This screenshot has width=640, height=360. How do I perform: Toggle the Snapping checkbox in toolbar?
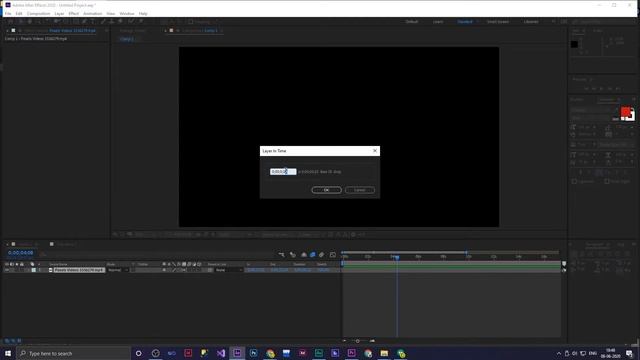tap(191, 22)
